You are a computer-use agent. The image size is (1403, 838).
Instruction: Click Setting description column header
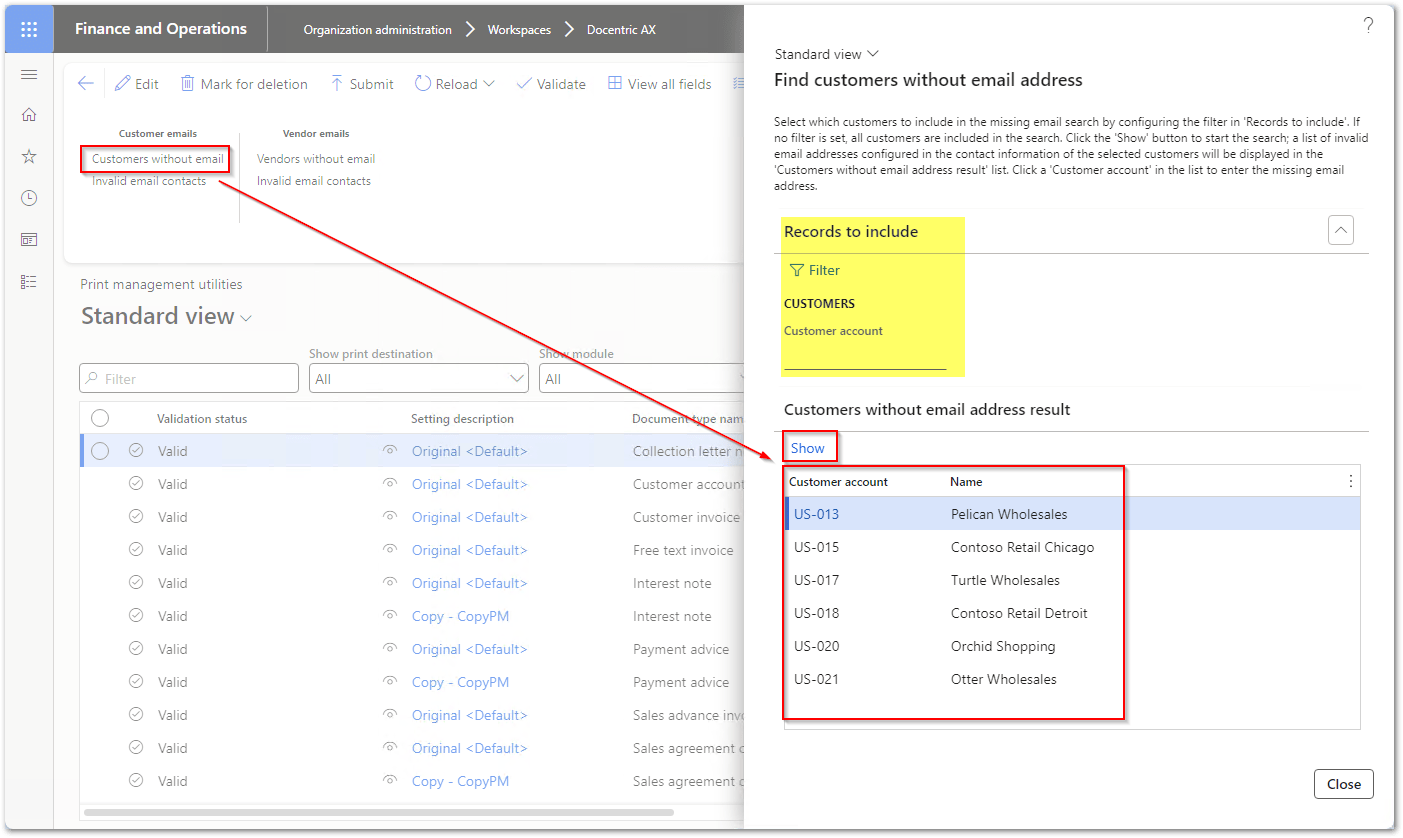pos(462,419)
